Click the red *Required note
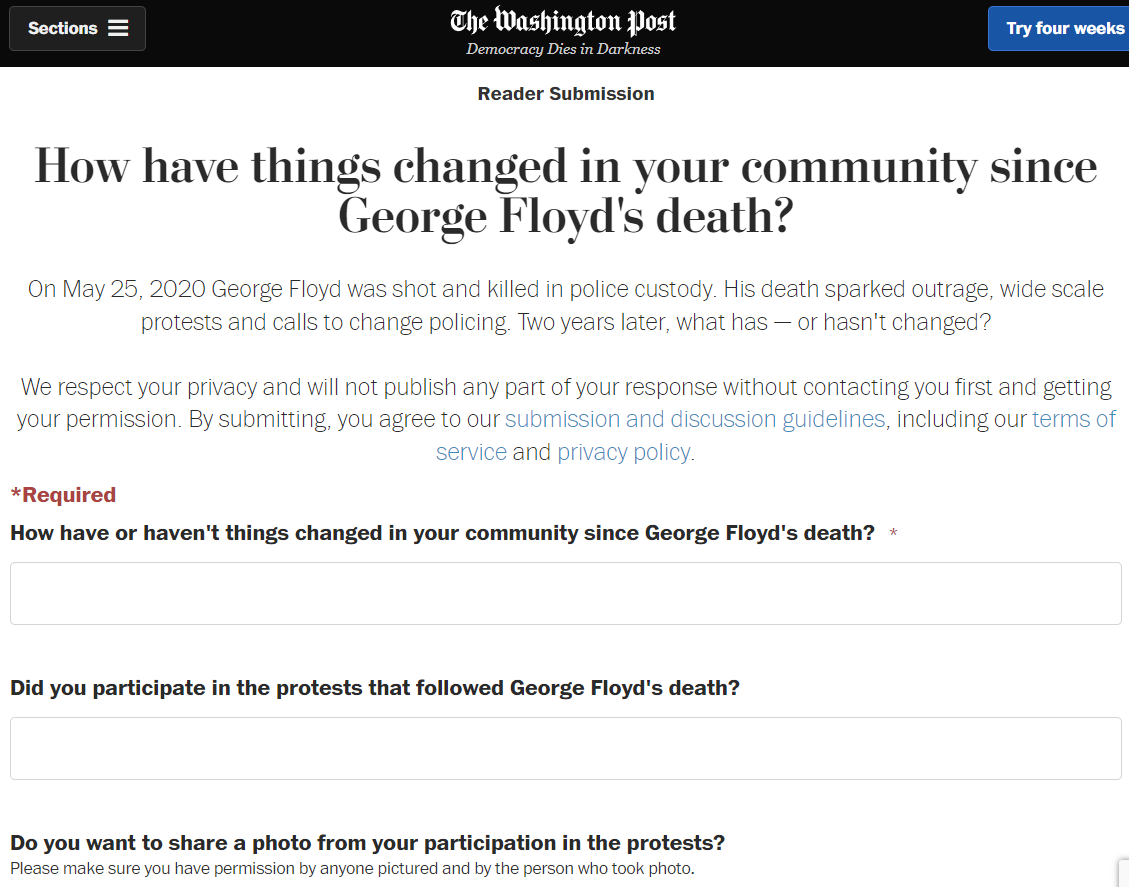This screenshot has height=887, width=1129. coord(63,495)
